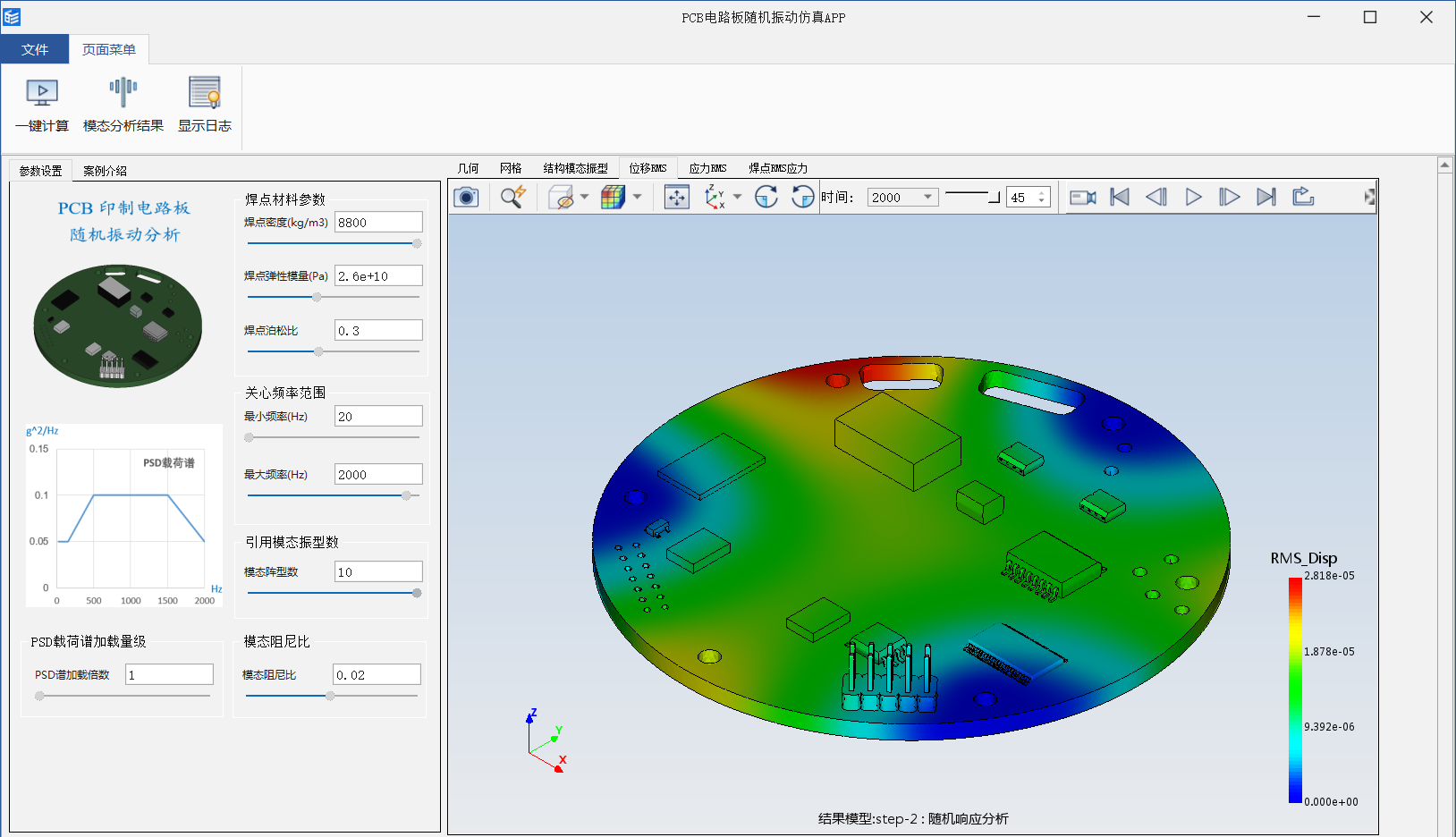Click the 焊点密度 input field with 8800
The width and height of the screenshot is (1456, 837).
[378, 222]
